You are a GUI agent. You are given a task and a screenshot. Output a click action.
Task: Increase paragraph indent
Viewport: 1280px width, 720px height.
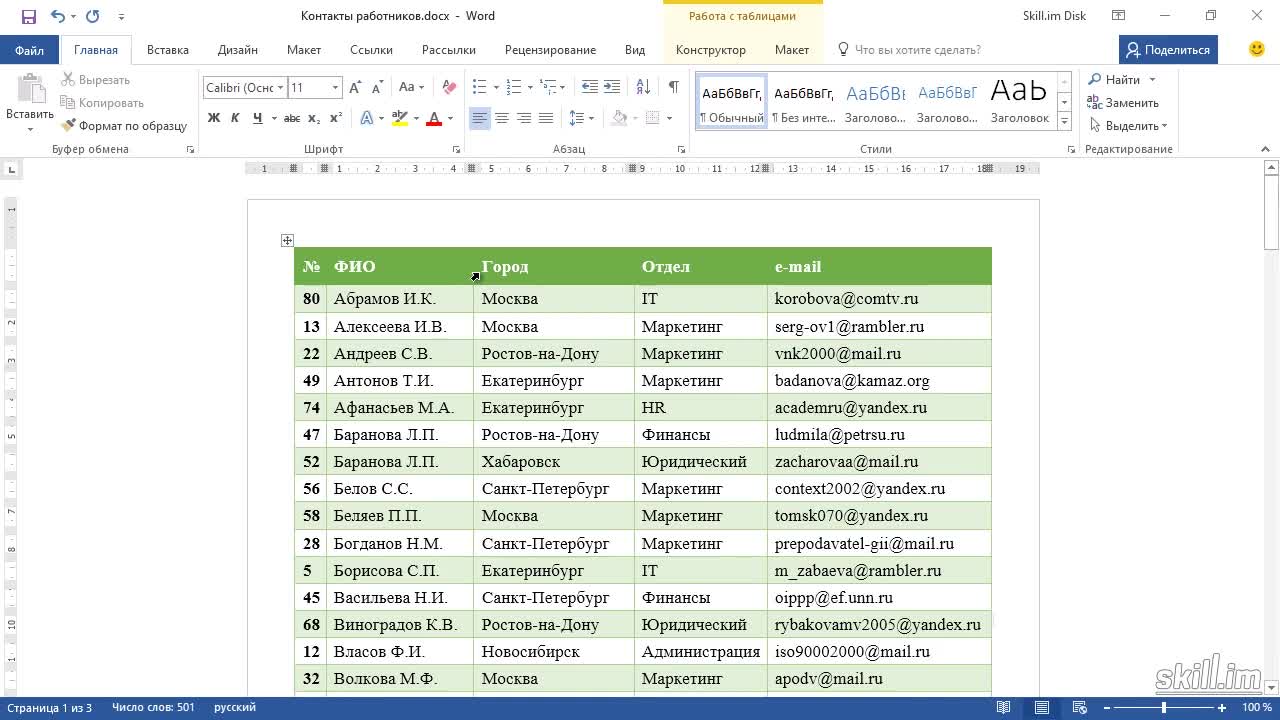coord(612,88)
